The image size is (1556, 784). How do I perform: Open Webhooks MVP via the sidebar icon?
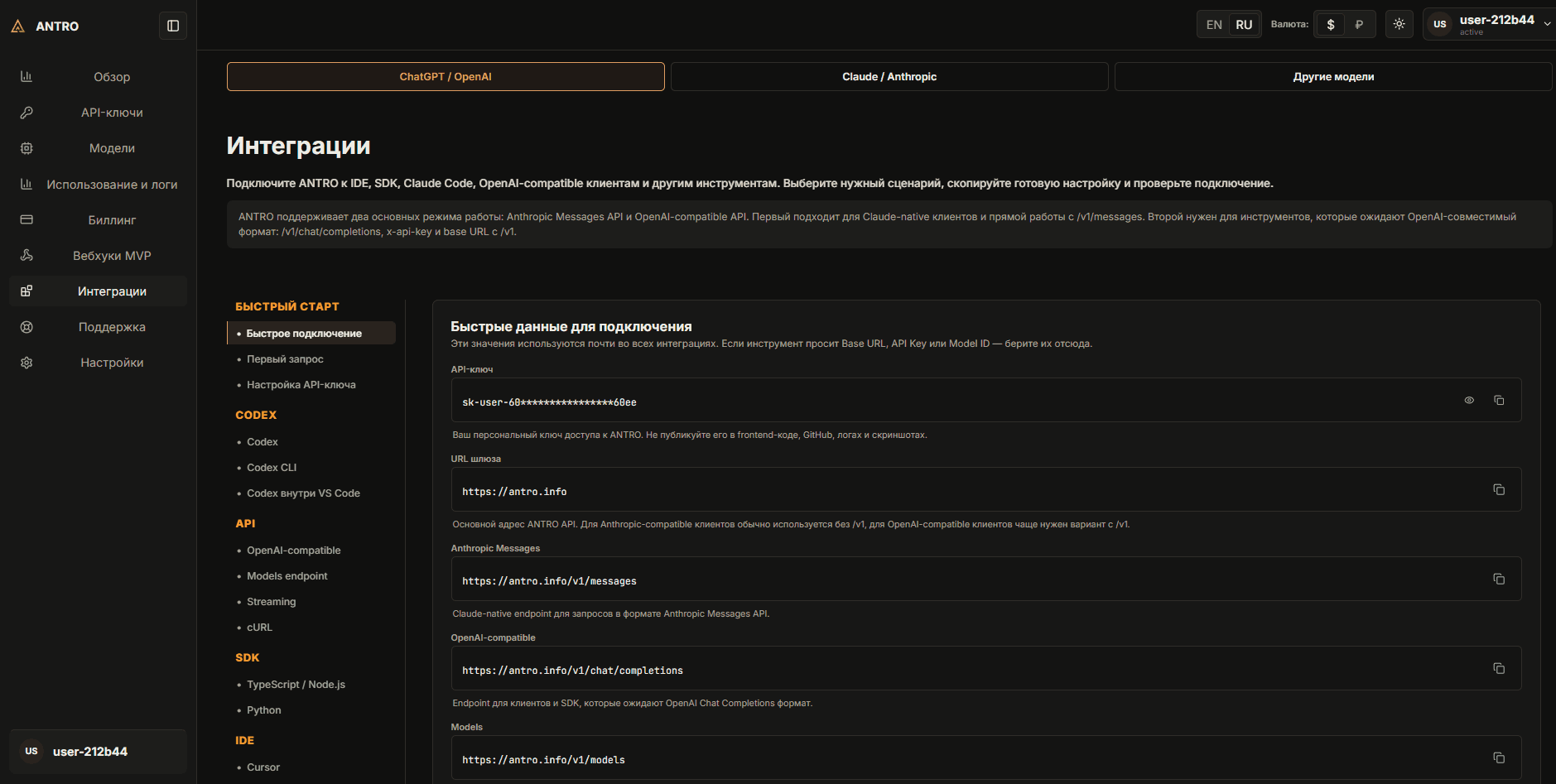coord(26,256)
